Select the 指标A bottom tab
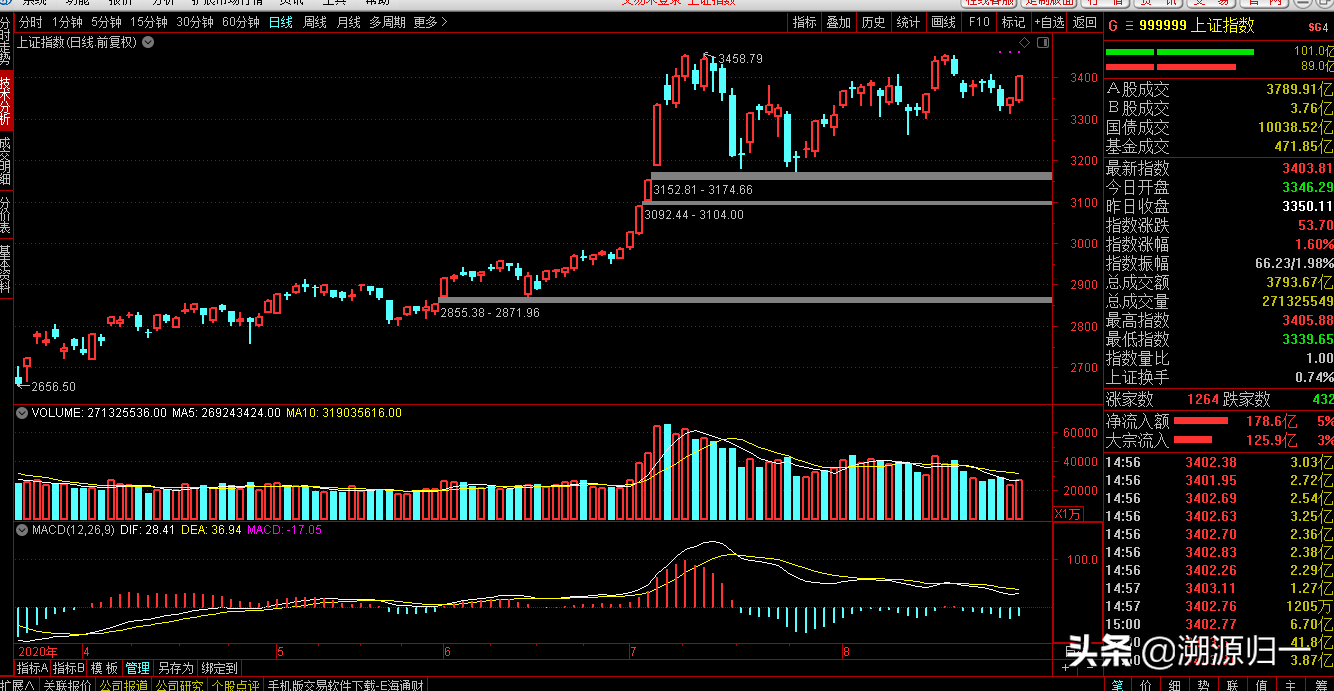The width and height of the screenshot is (1334, 691). (32, 668)
